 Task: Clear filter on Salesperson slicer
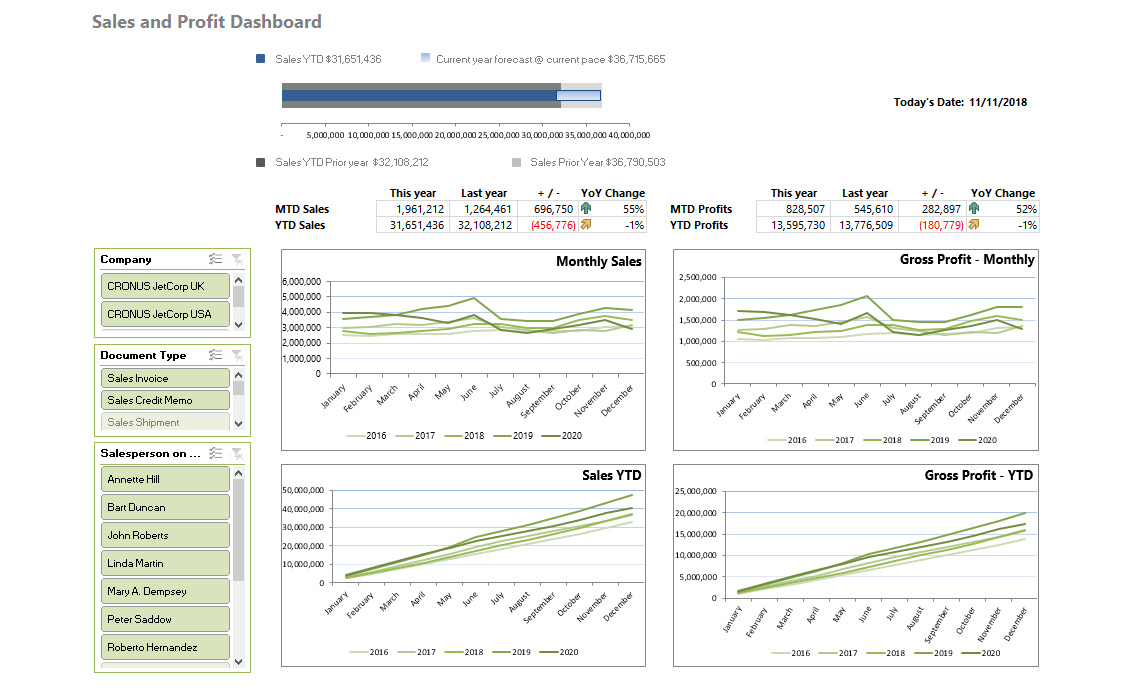237,453
